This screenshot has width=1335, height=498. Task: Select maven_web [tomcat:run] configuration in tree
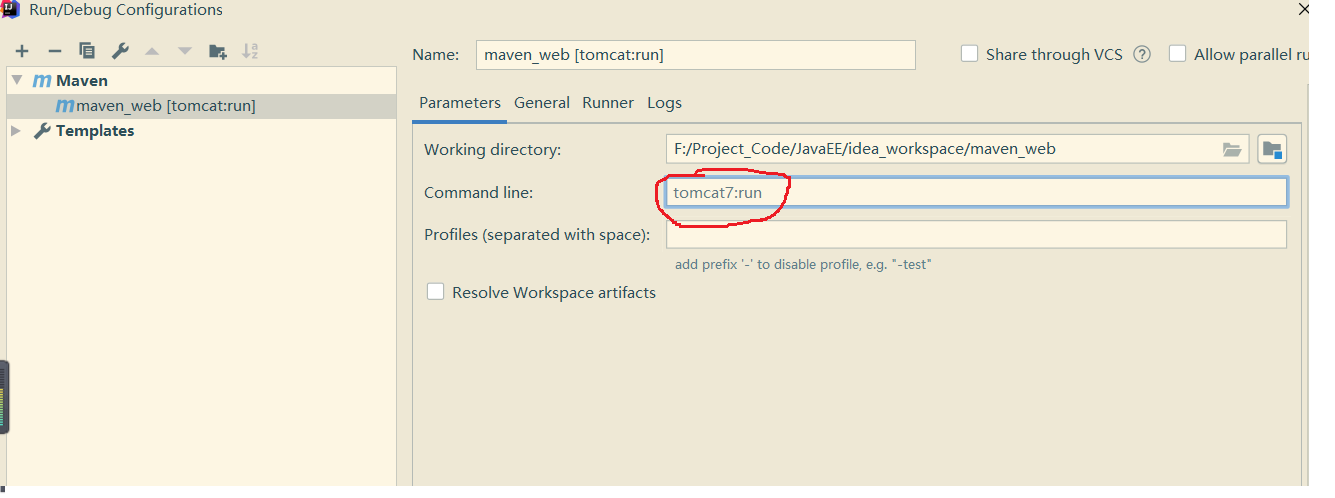click(201, 106)
